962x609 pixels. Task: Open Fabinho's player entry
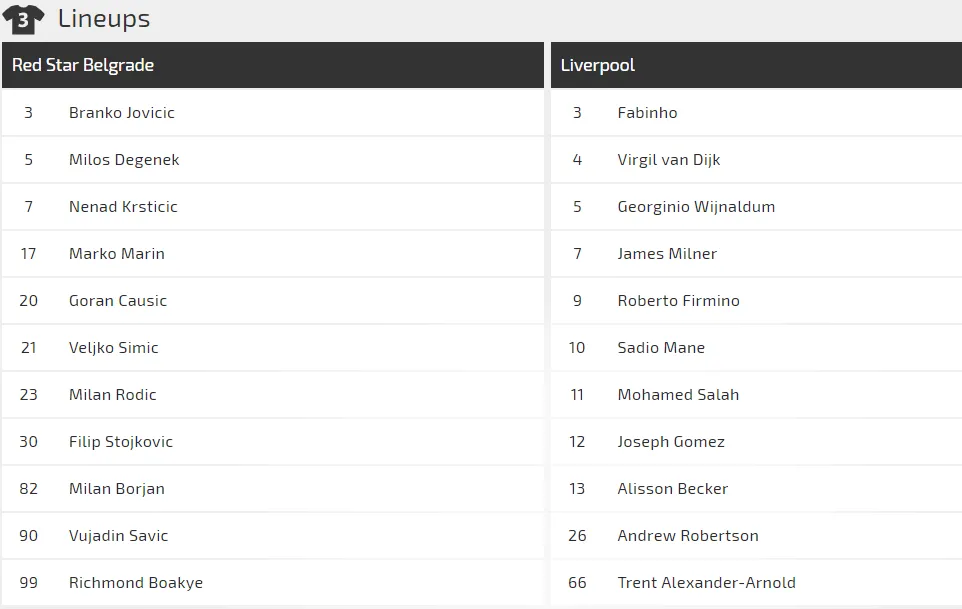click(x=647, y=113)
